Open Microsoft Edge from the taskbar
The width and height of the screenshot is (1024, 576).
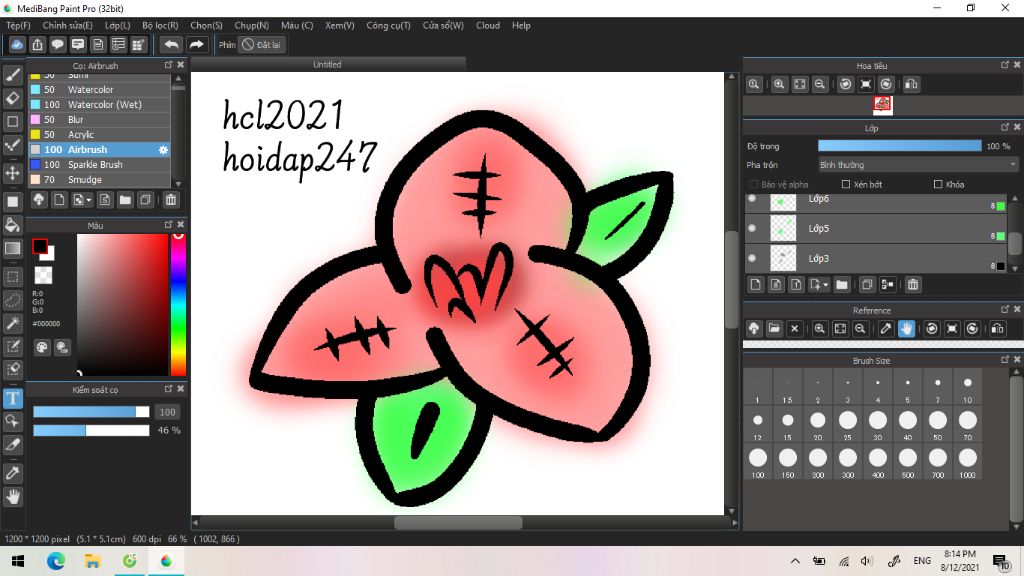tap(56, 561)
